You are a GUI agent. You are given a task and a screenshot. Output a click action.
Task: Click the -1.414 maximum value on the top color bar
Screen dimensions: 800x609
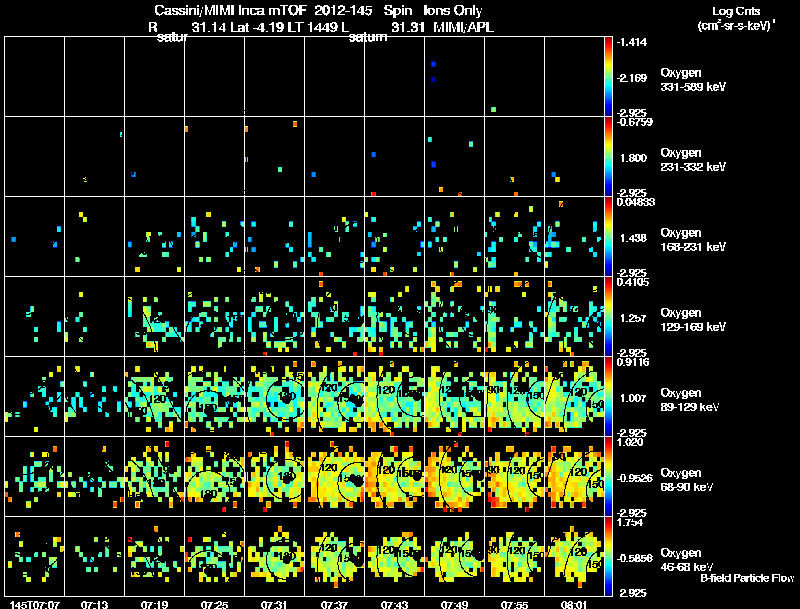click(x=632, y=42)
